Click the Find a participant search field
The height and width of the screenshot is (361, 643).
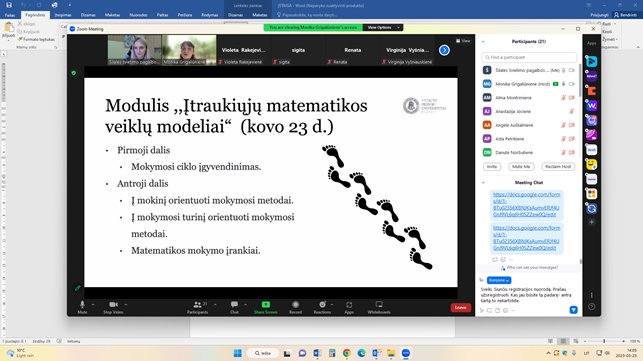(x=529, y=57)
